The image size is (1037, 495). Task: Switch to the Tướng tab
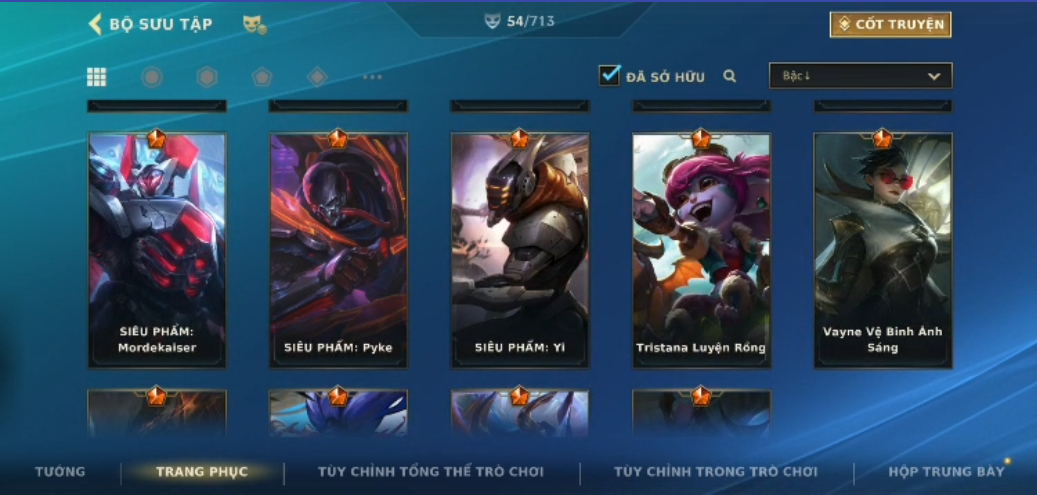(x=60, y=472)
